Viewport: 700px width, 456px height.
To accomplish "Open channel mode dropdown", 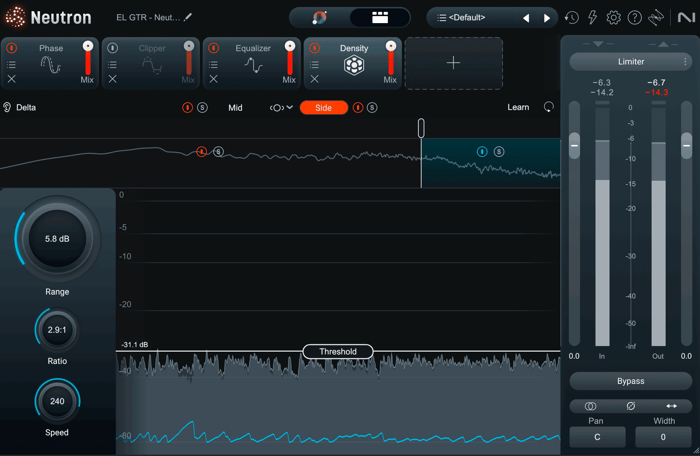I will pos(281,108).
